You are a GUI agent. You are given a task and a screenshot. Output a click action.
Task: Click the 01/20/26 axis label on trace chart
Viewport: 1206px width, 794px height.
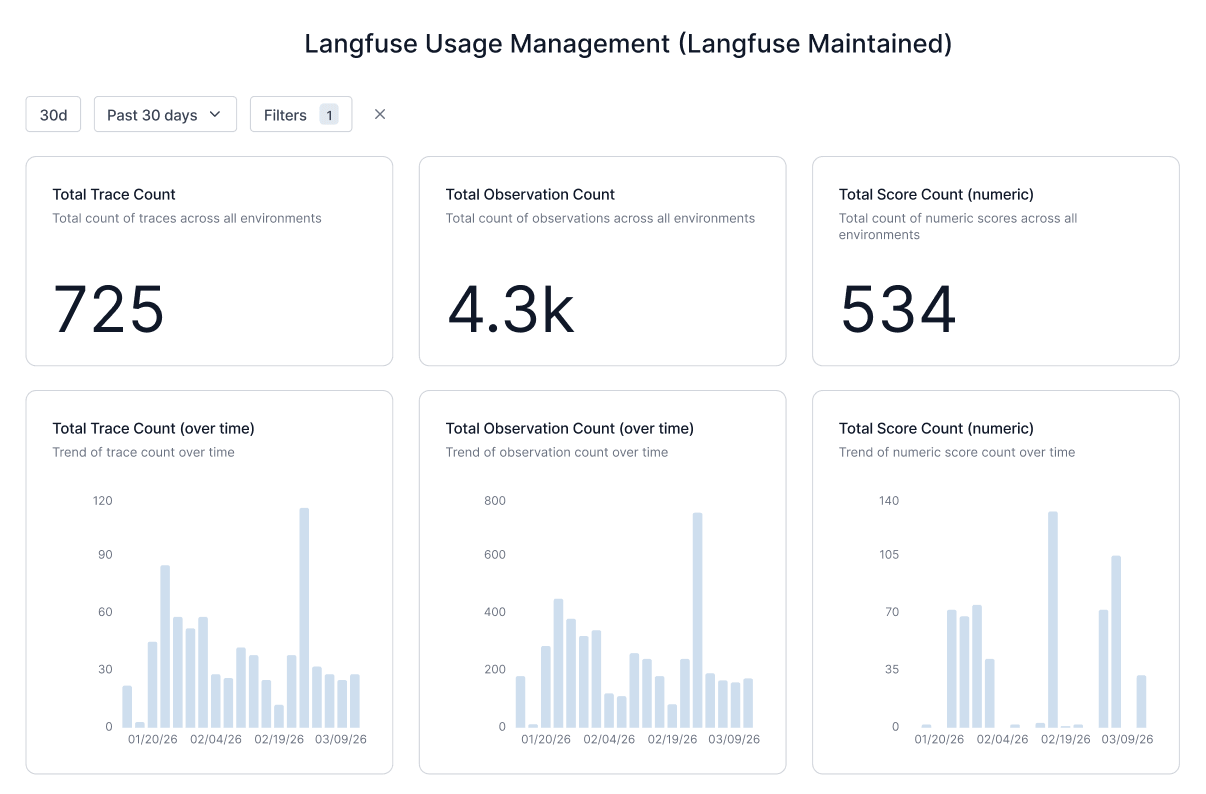click(x=153, y=740)
